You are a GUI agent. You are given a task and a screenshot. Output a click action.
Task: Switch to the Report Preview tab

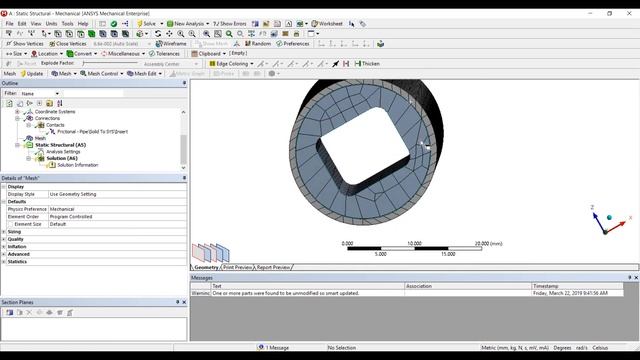point(273,267)
